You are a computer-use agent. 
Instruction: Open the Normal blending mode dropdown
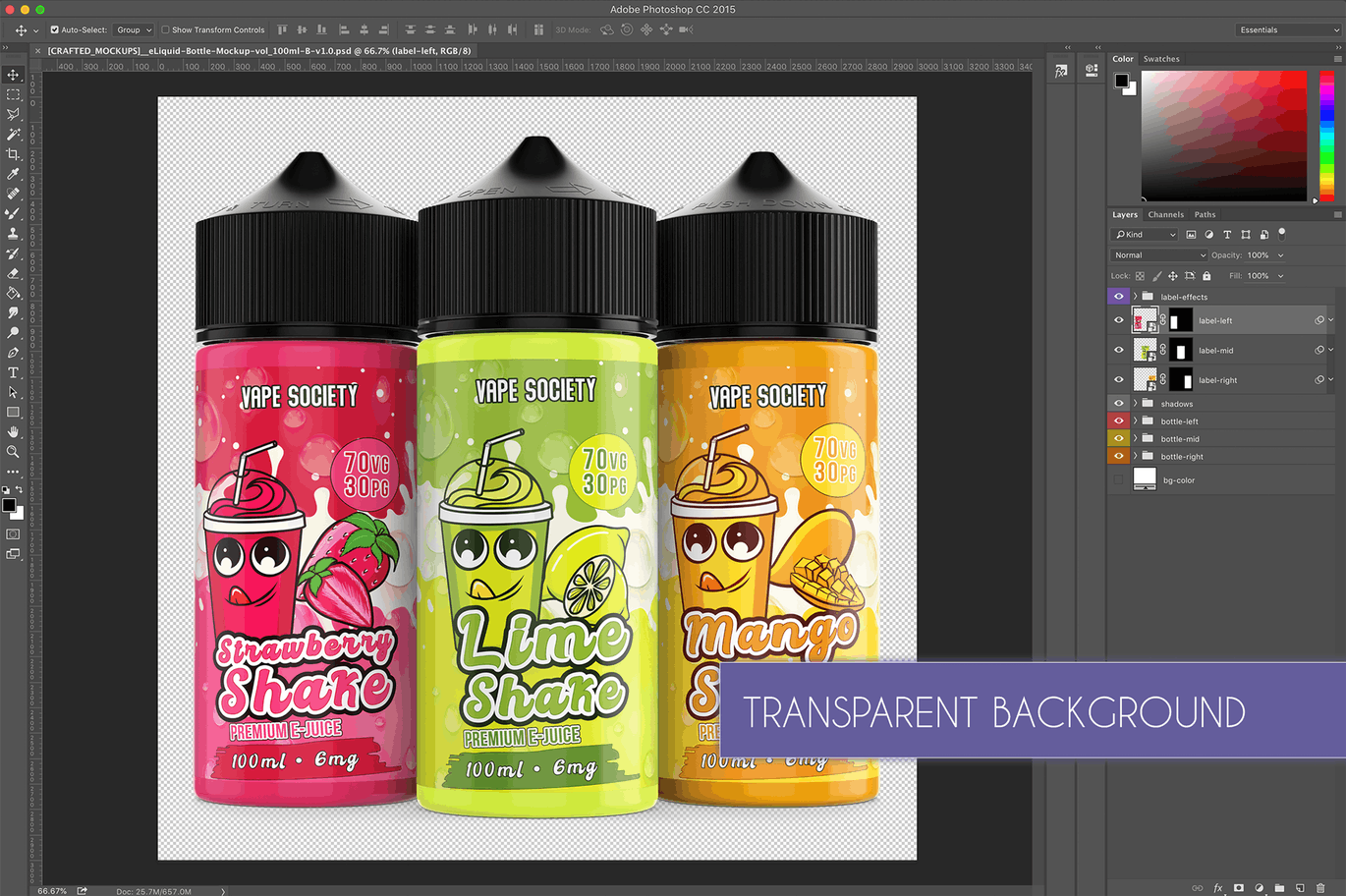click(1158, 254)
